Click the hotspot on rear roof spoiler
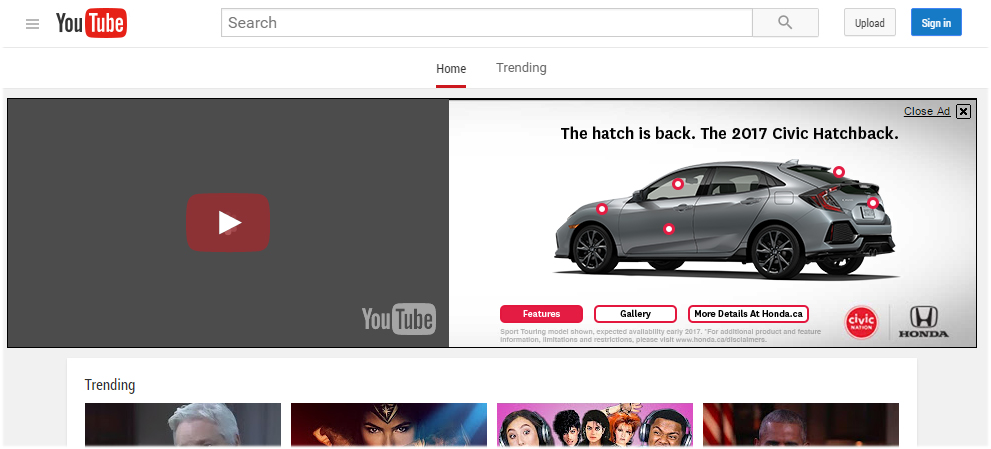This screenshot has width=991, height=449. [x=839, y=171]
